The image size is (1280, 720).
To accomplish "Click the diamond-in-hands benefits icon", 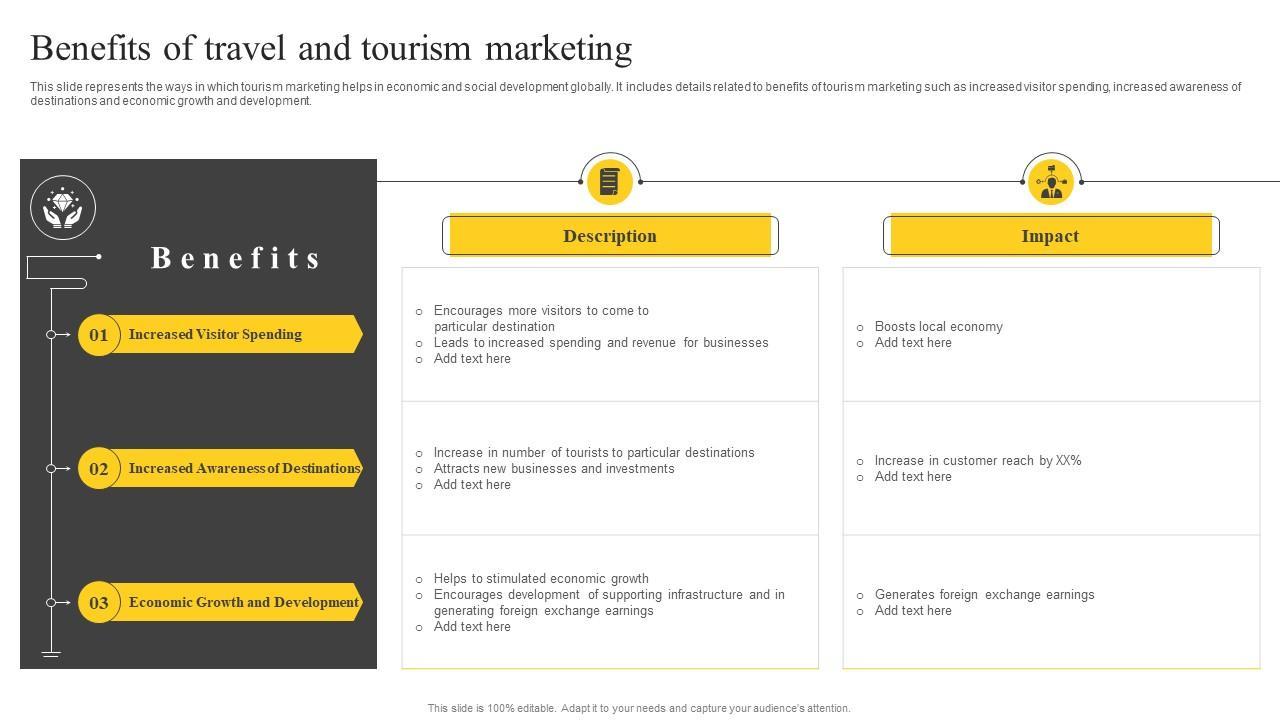I will tap(63, 208).
